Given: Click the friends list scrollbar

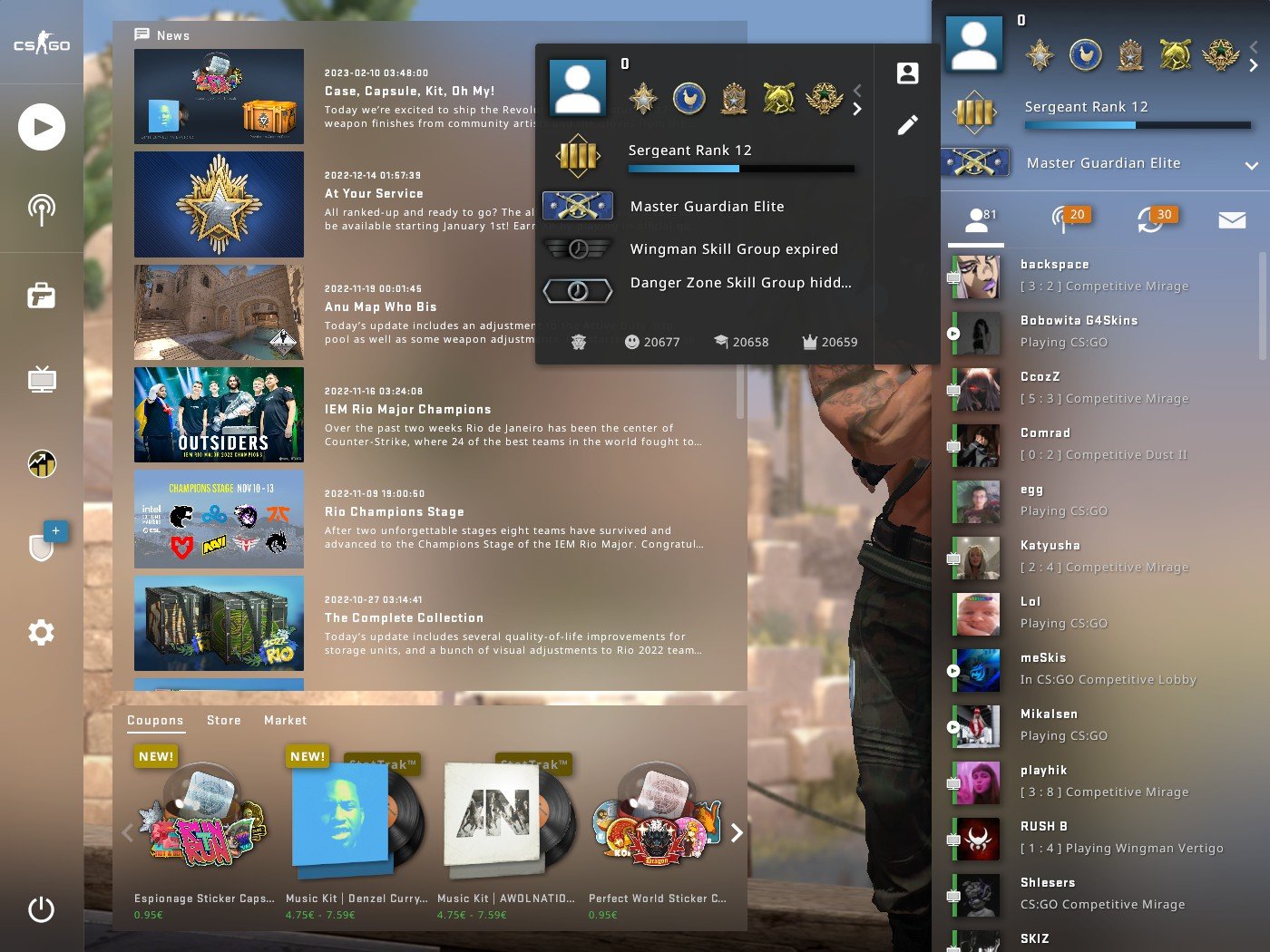Looking at the screenshot, I should (1264, 306).
